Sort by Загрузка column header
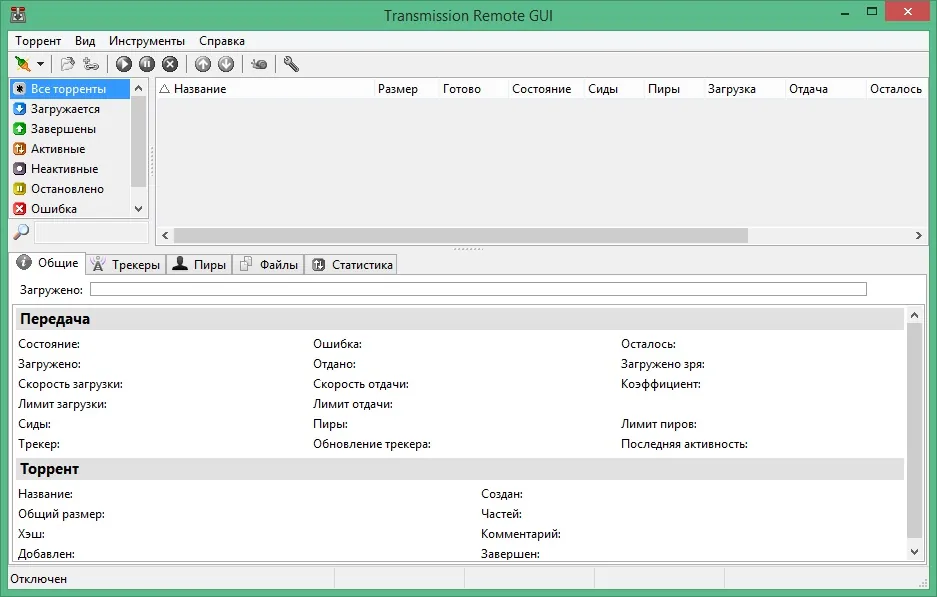This screenshot has width=937, height=597. (745, 88)
